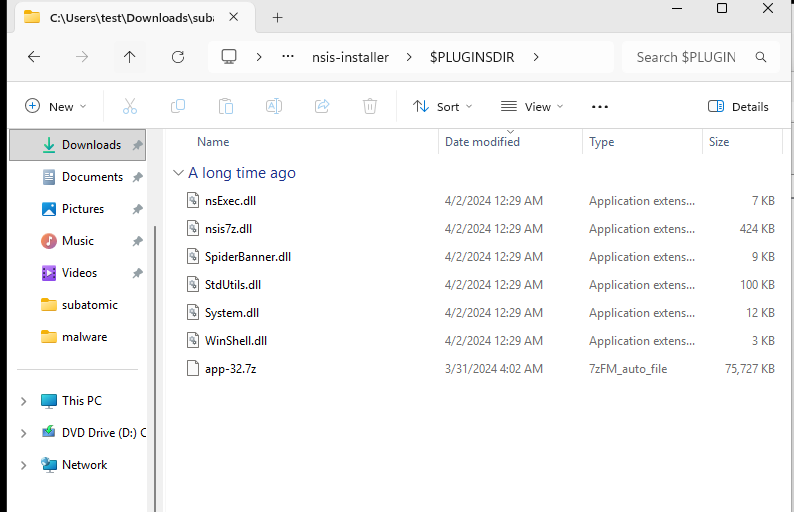The width and height of the screenshot is (794, 512).
Task: Toggle the Details pane
Action: [x=738, y=106]
